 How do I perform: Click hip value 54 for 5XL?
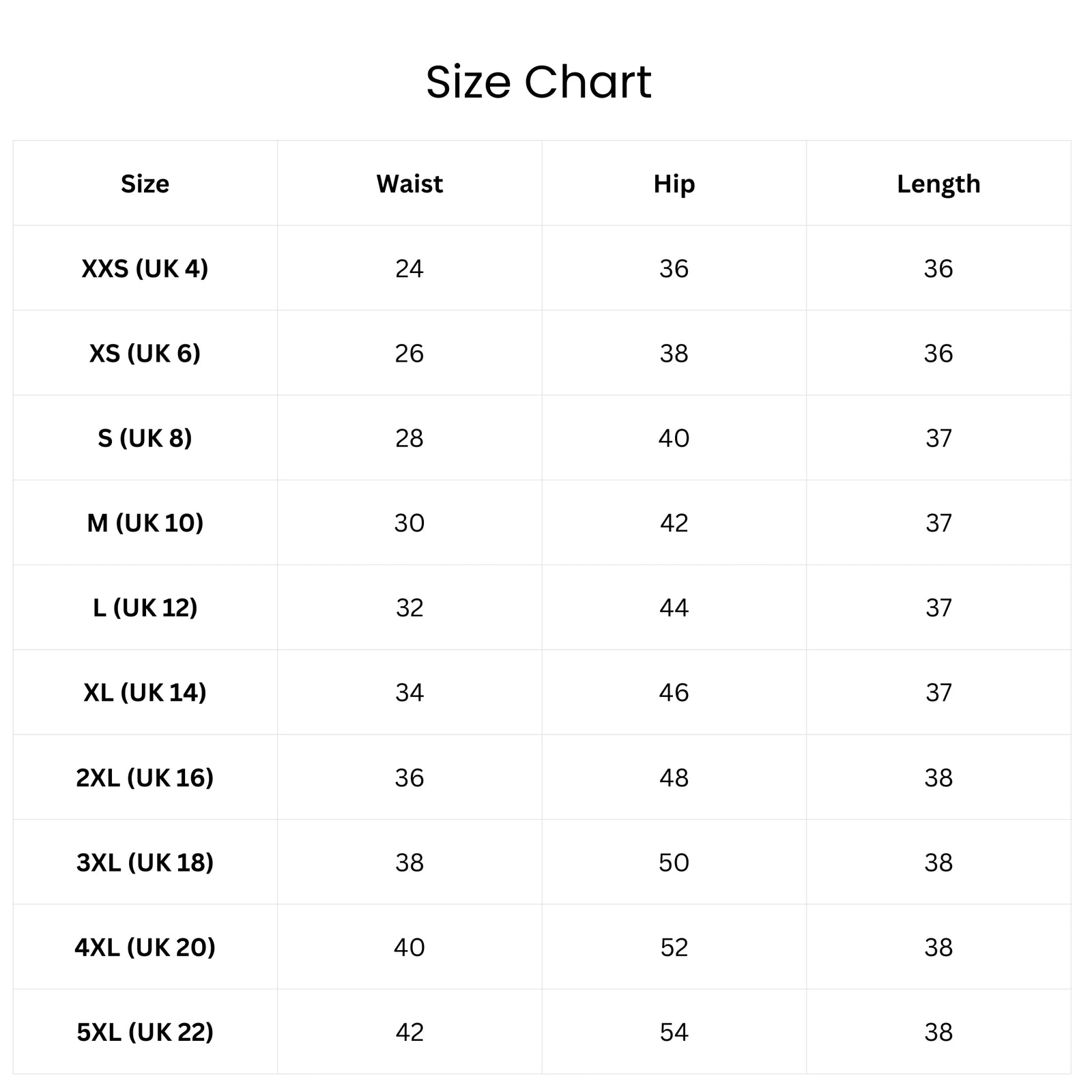[674, 1032]
